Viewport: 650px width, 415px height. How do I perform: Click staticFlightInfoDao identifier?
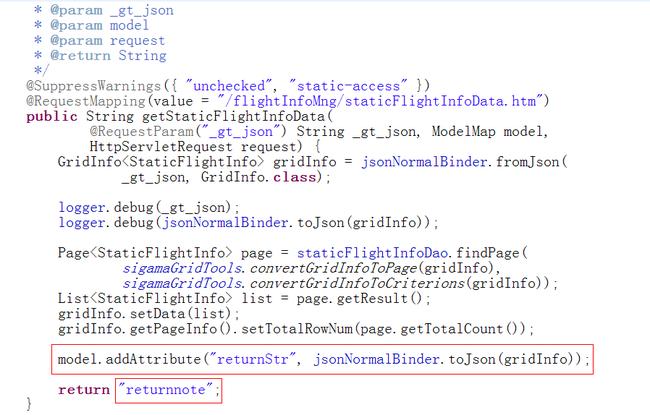tap(372, 253)
